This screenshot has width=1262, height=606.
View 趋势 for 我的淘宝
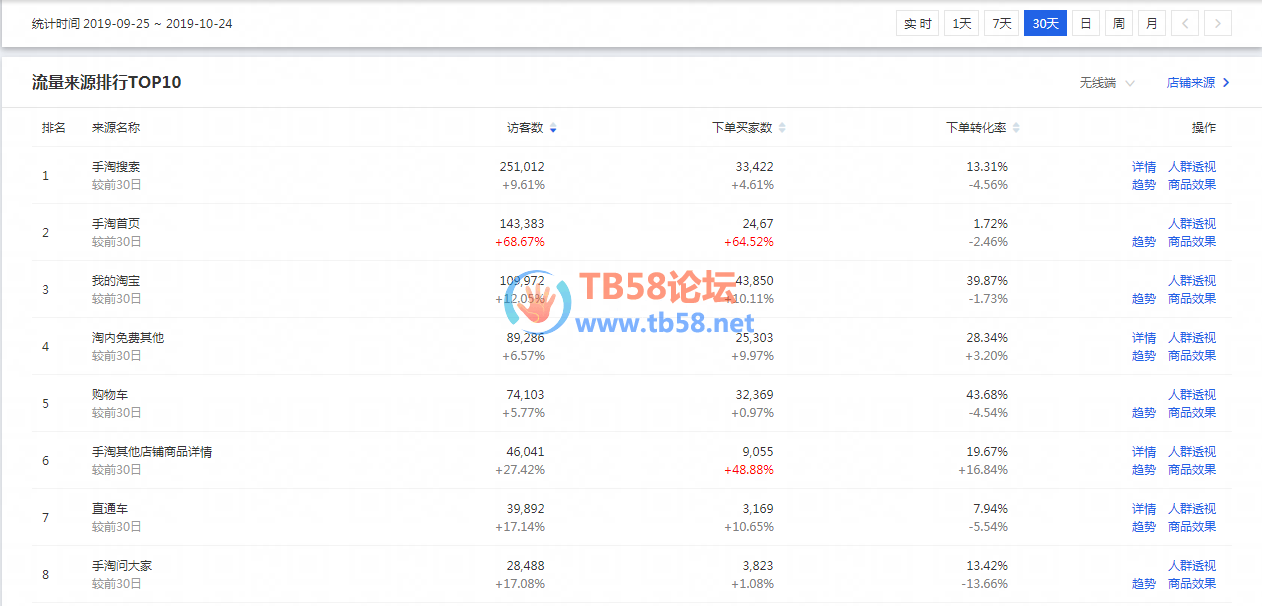(x=1144, y=299)
